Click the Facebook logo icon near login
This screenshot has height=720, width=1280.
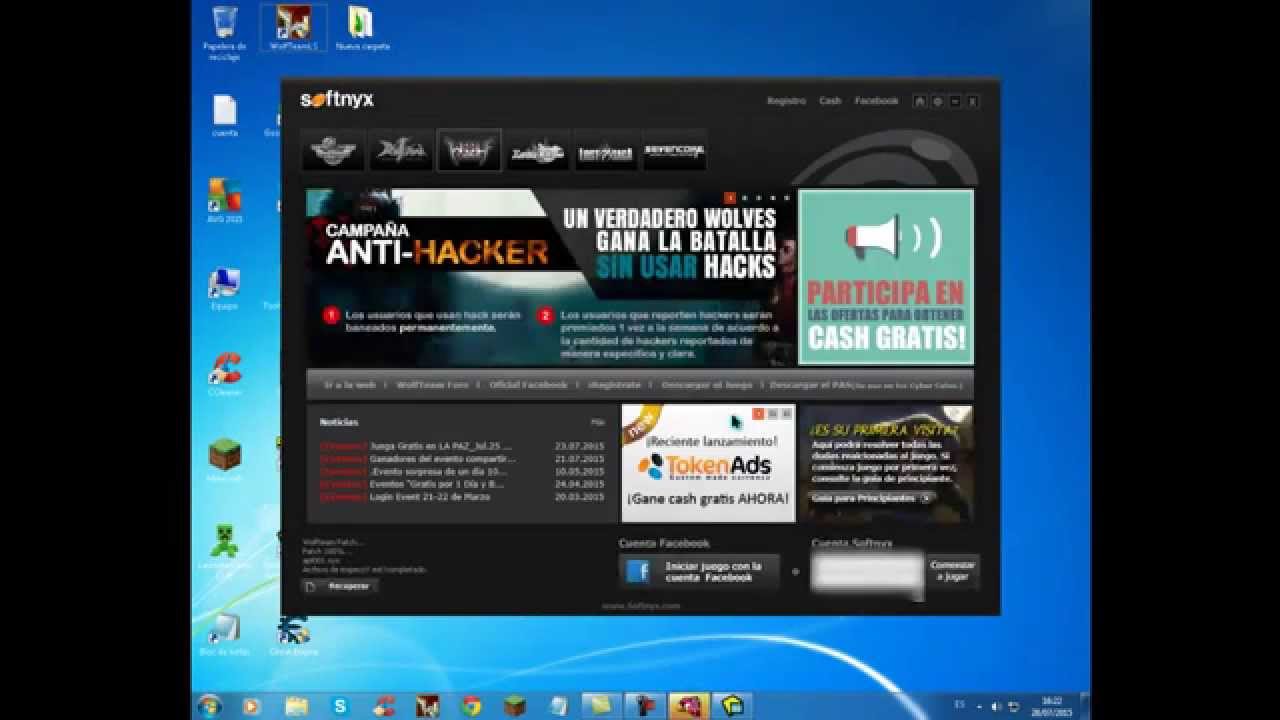pos(638,572)
